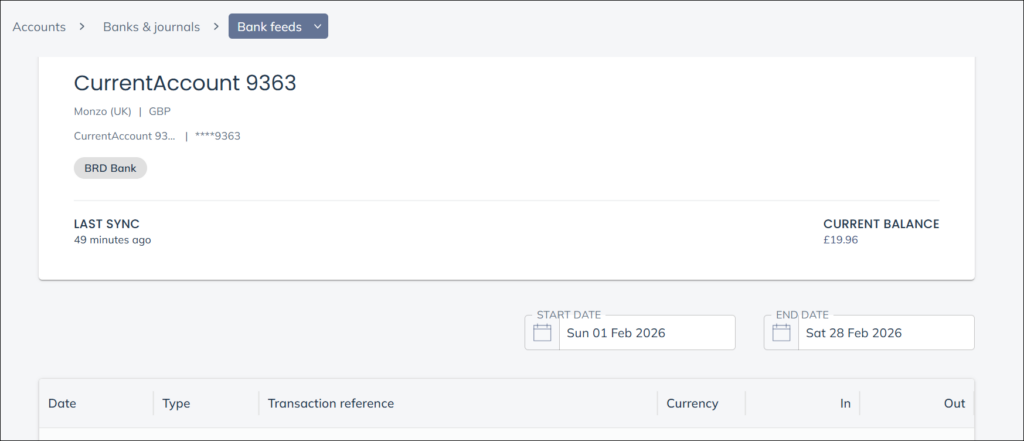Sort by the Date column header

[62, 404]
